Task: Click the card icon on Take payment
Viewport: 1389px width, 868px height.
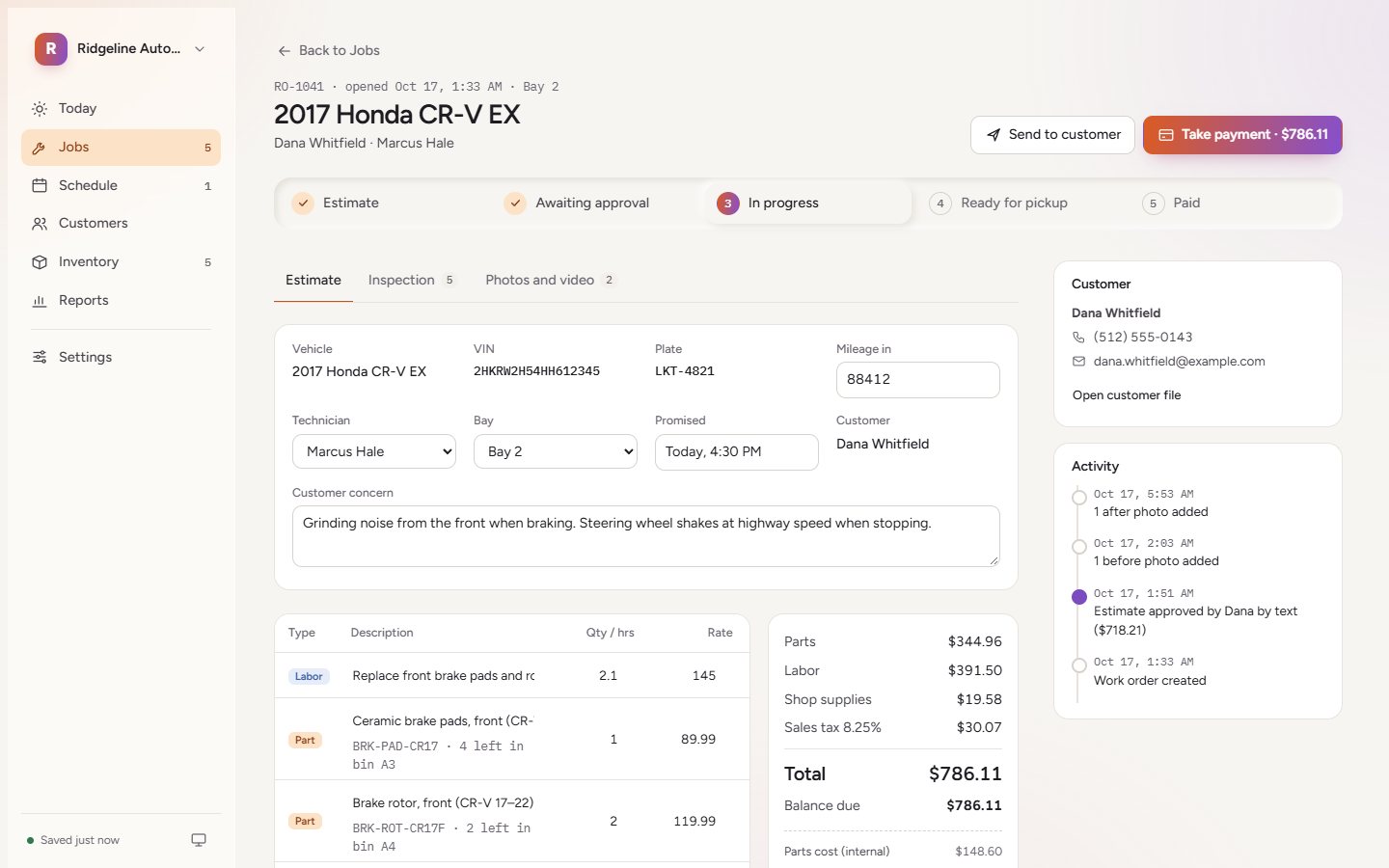Action: 1166,135
